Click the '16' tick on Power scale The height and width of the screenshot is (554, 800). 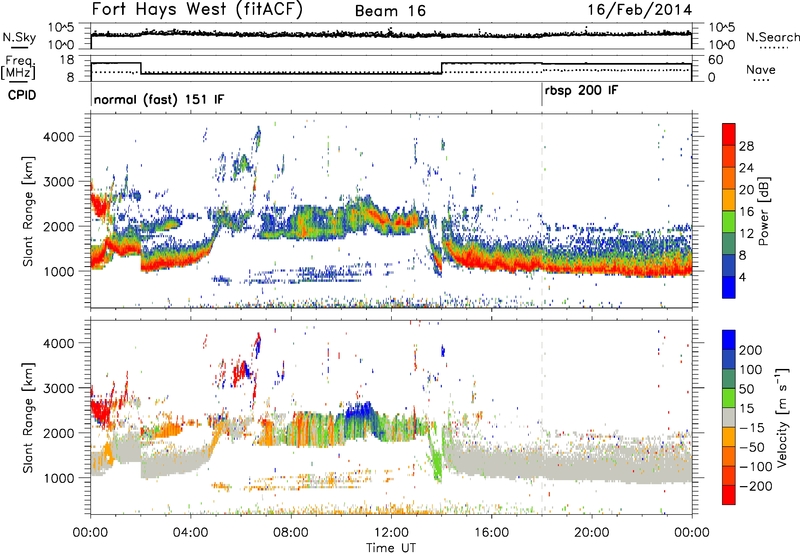click(x=746, y=212)
